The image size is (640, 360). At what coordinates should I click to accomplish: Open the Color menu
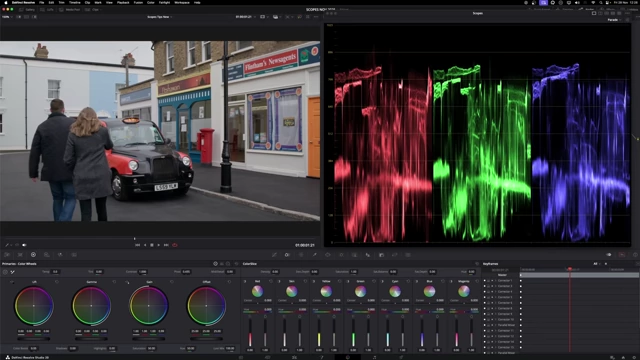pos(151,2)
